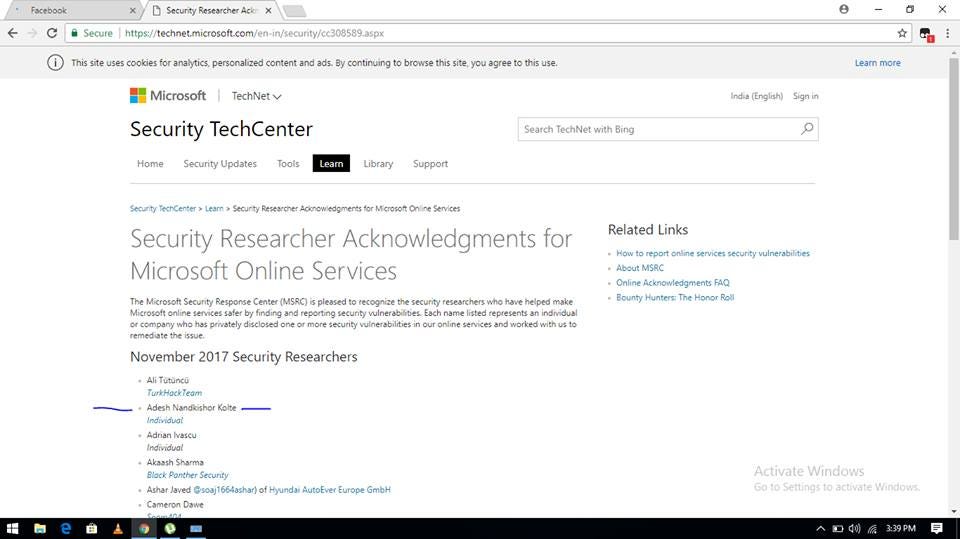Open Bounty Hunters: The Honor Roll link

tap(675, 297)
